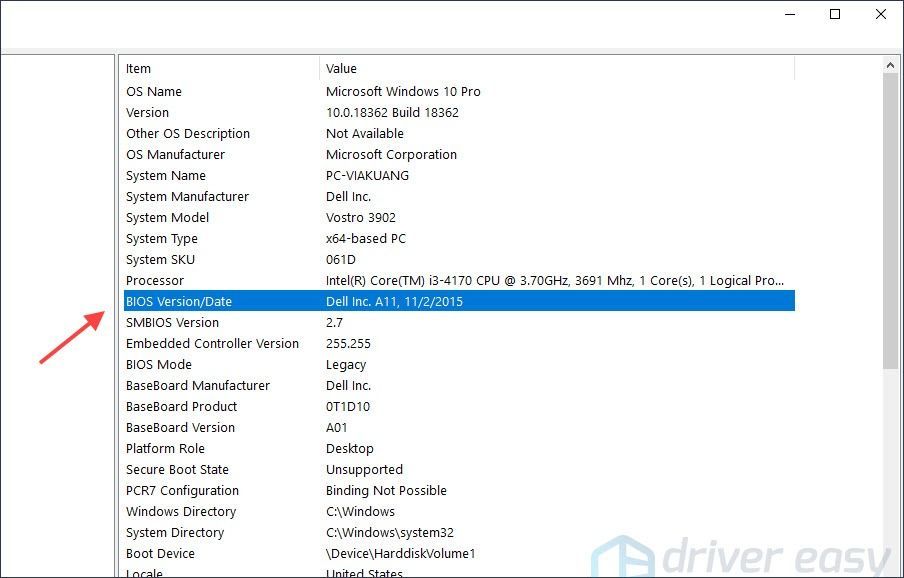Viewport: 904px width, 578px height.
Task: Click the value A01
Action: click(x=337, y=428)
